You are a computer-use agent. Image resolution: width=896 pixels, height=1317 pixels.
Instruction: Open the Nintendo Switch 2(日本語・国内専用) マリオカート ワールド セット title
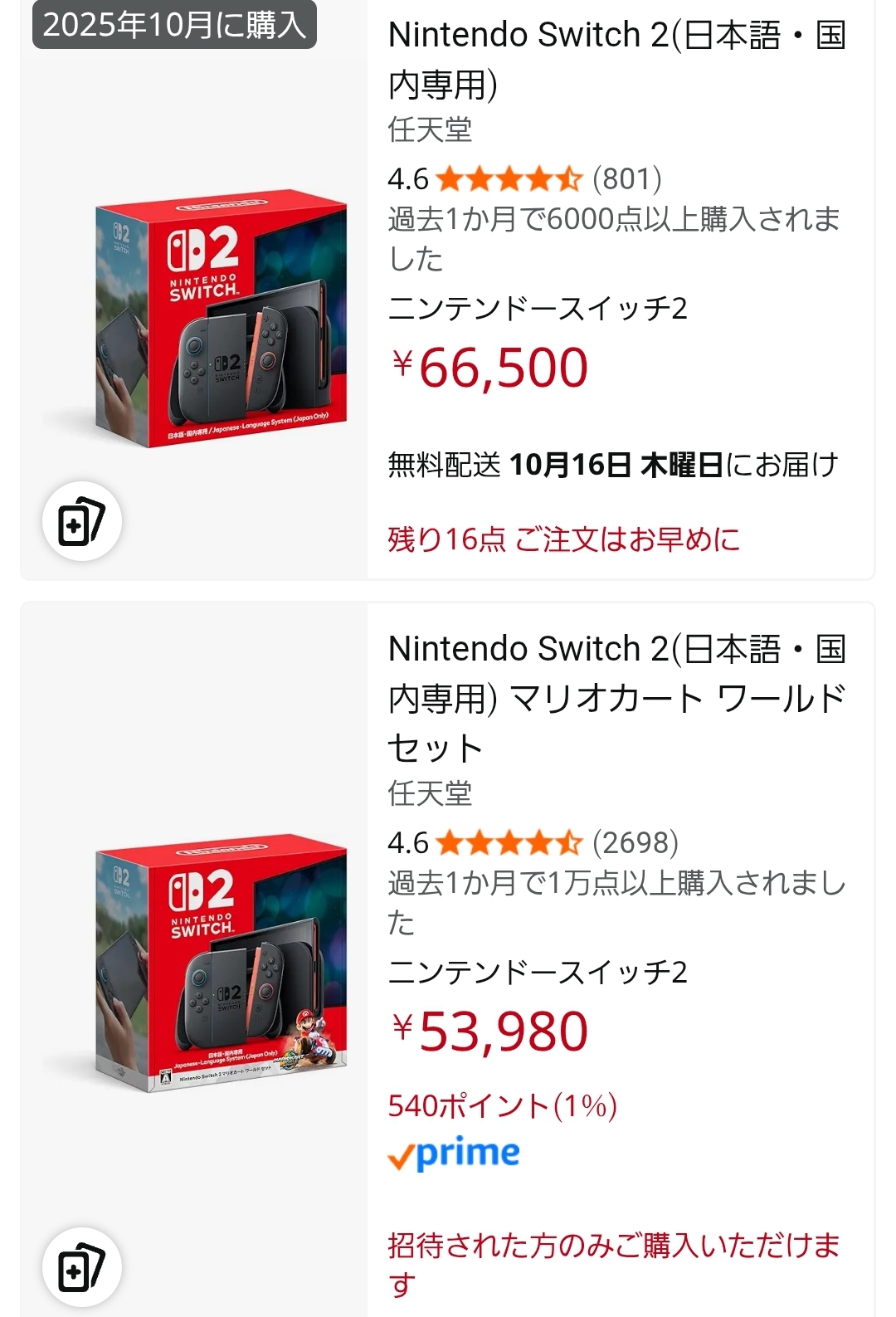click(x=616, y=697)
